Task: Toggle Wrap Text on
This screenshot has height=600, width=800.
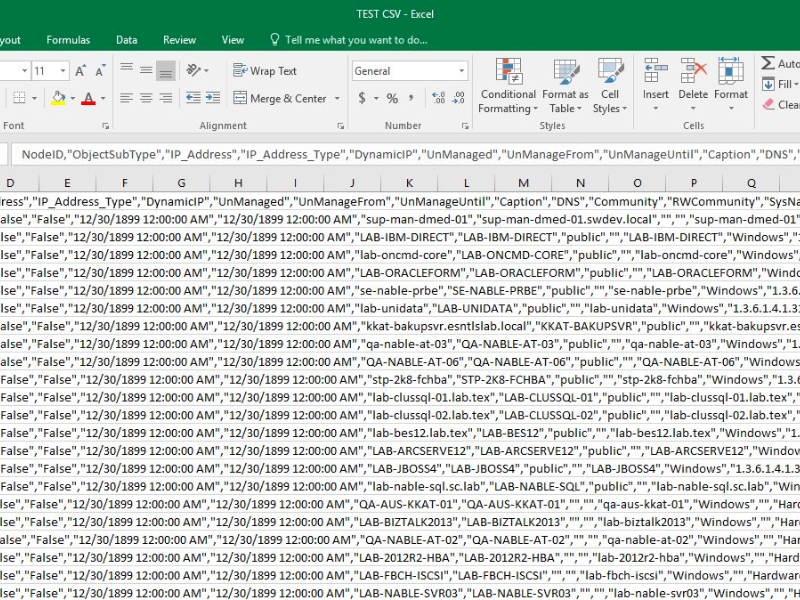Action: [x=265, y=70]
